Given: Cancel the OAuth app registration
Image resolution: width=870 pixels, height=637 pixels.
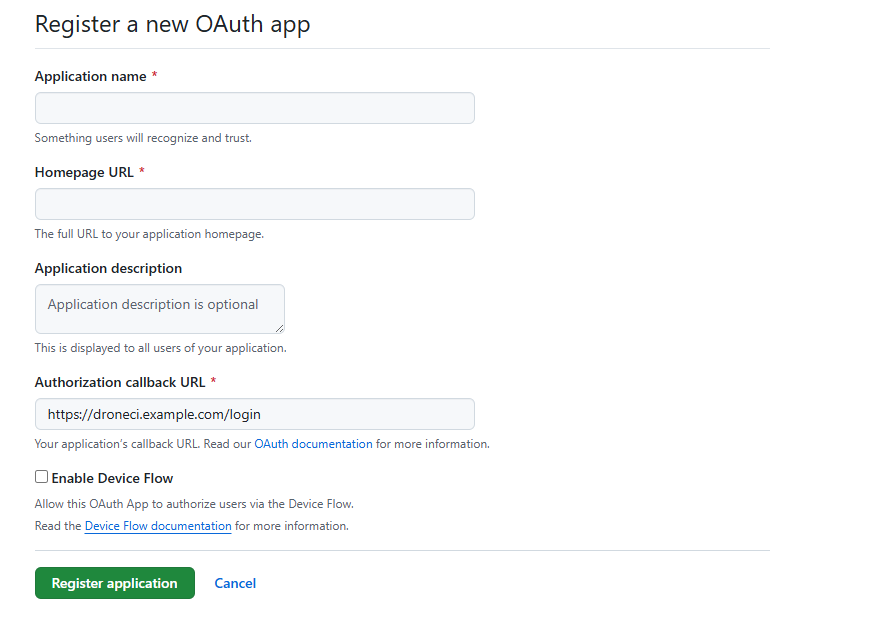Looking at the screenshot, I should tap(235, 583).
